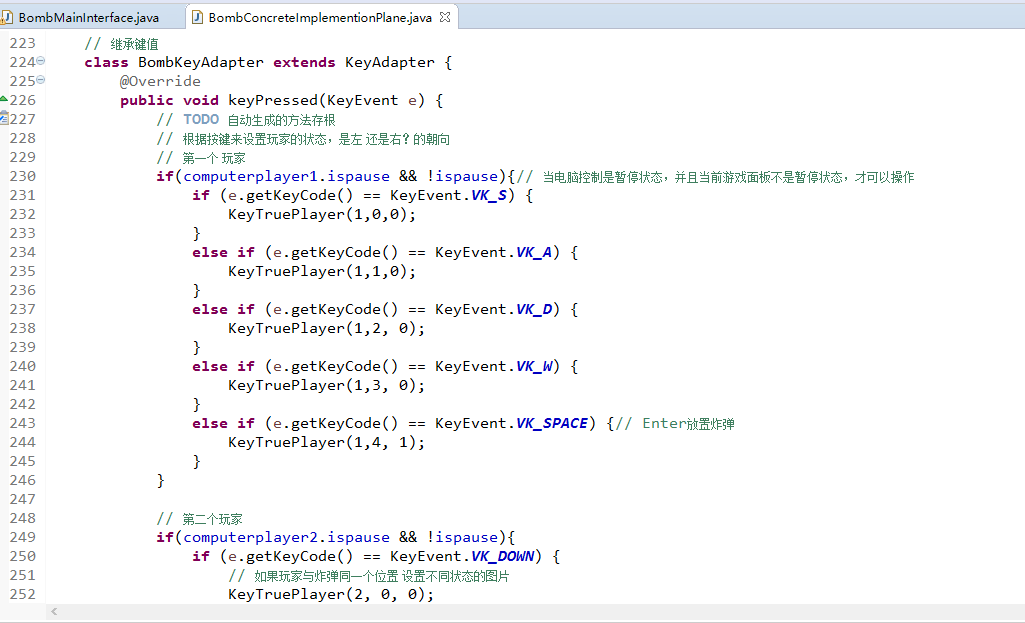Click the keyPressed method name on line 226

(273, 100)
